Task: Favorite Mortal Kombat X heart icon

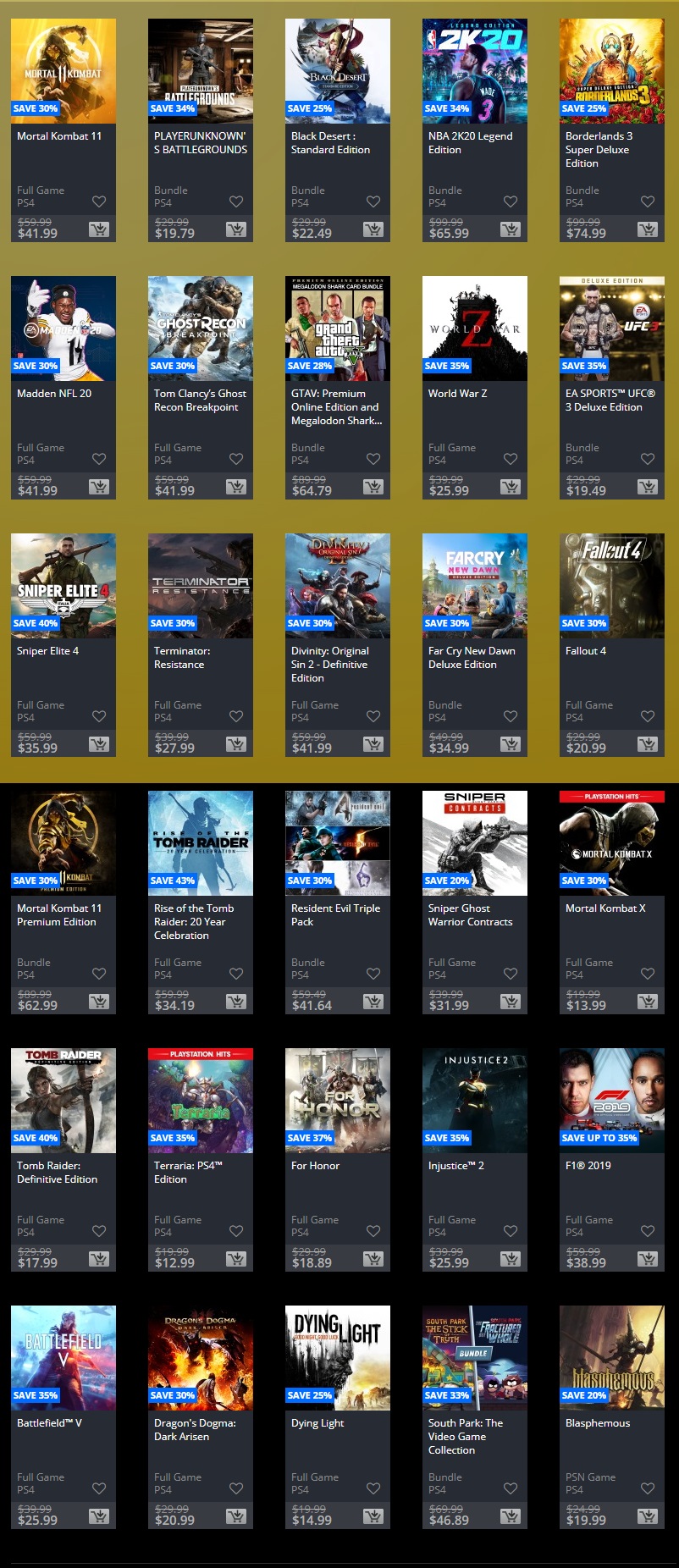Action: coord(648,974)
